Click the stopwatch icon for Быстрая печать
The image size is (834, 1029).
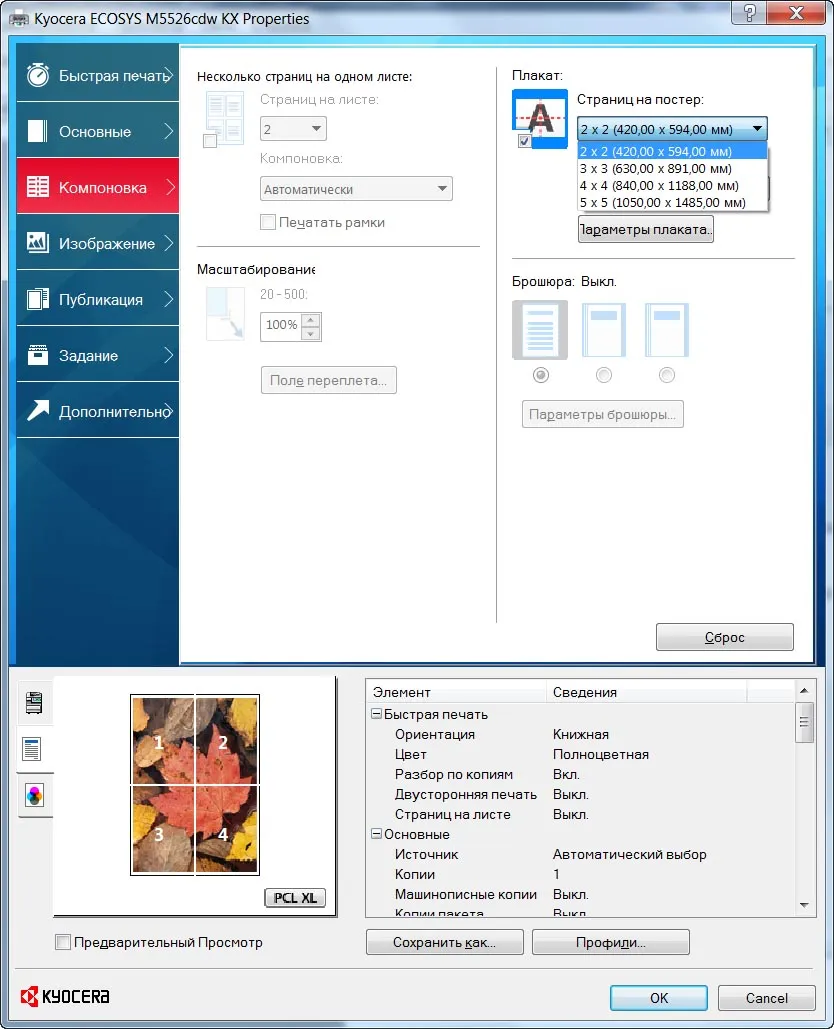(38, 75)
